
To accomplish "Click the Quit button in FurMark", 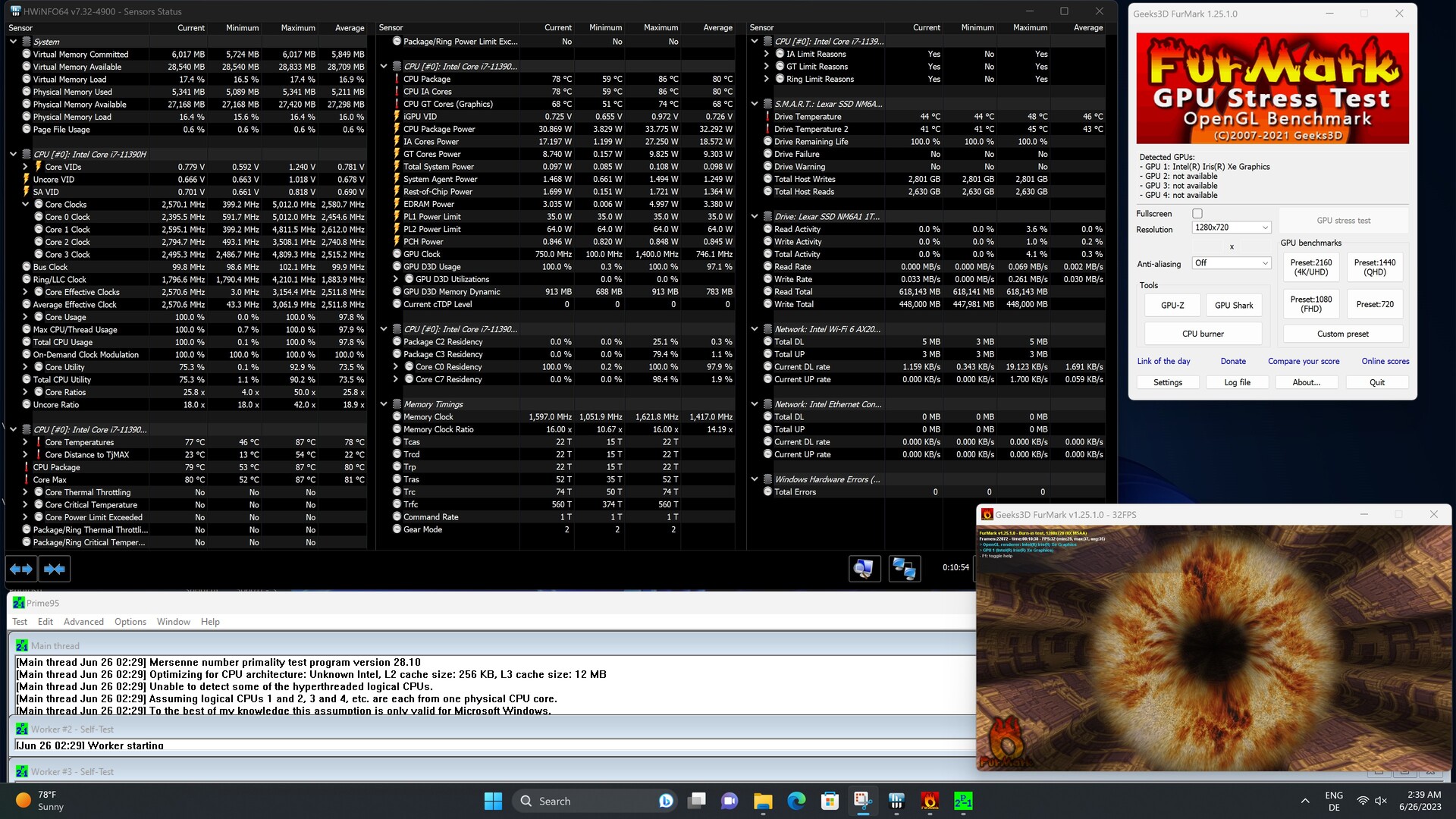I will (x=1376, y=383).
